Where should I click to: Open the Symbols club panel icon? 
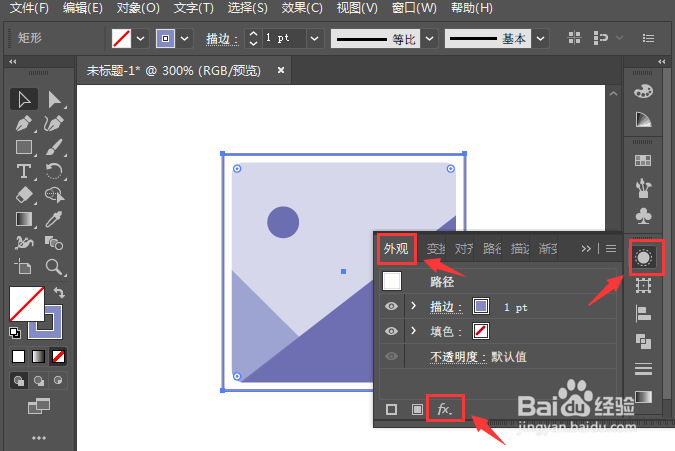[x=643, y=216]
